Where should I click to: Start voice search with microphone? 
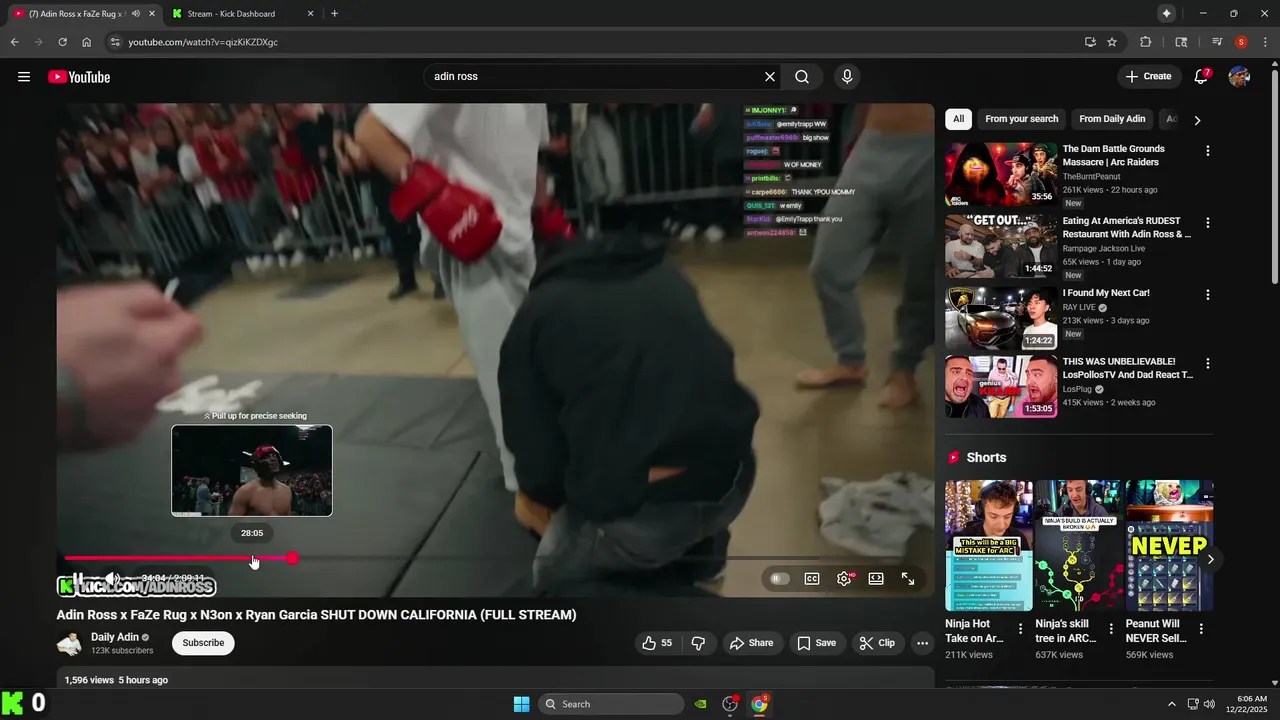click(x=847, y=77)
